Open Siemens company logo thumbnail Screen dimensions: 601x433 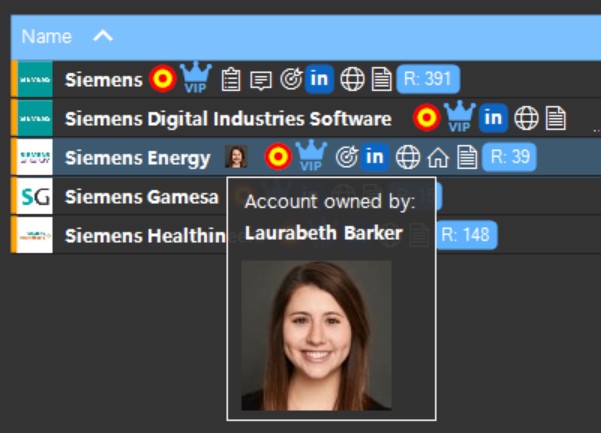coord(35,79)
